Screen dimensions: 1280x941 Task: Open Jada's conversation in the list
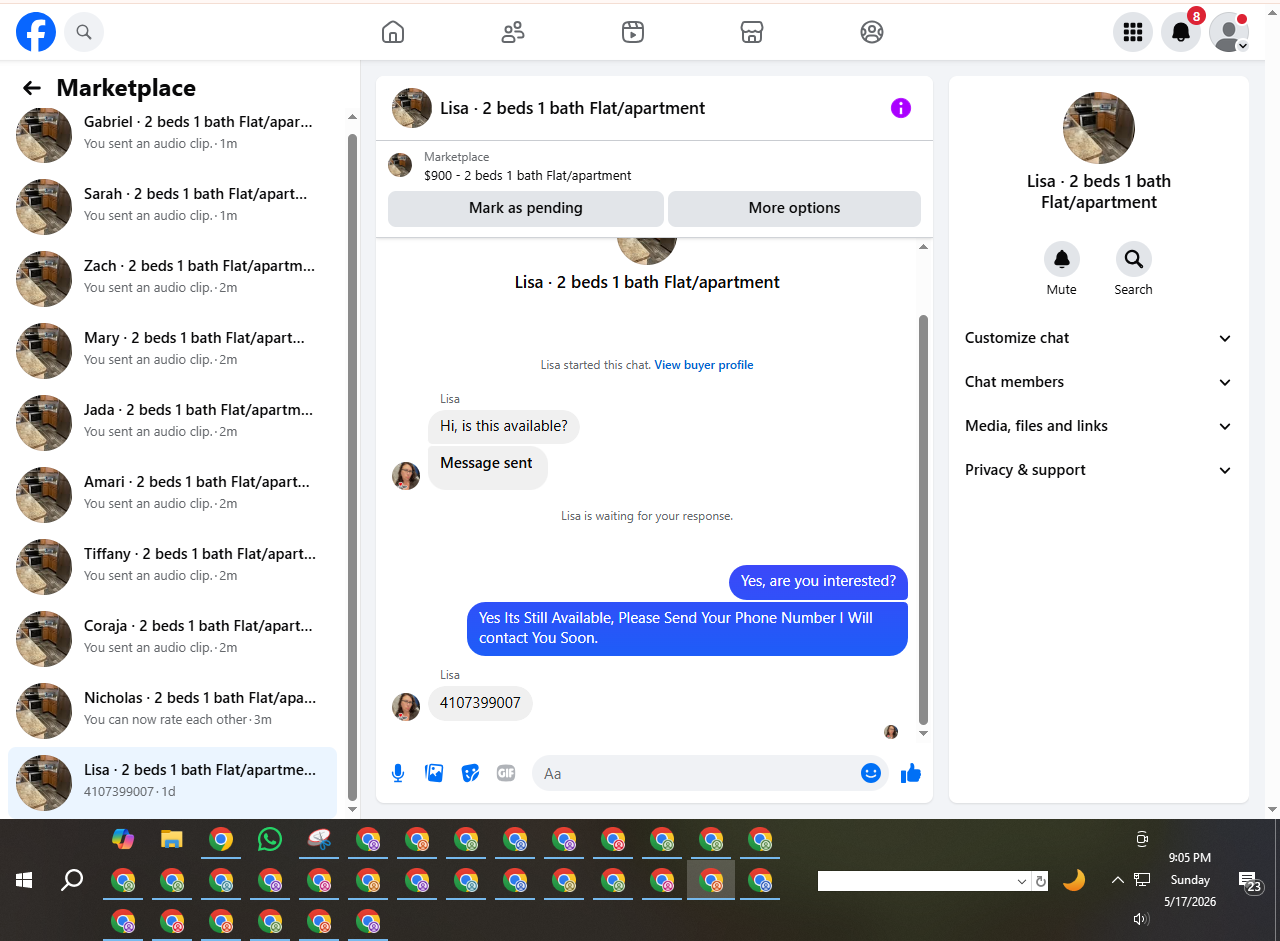click(x=174, y=423)
